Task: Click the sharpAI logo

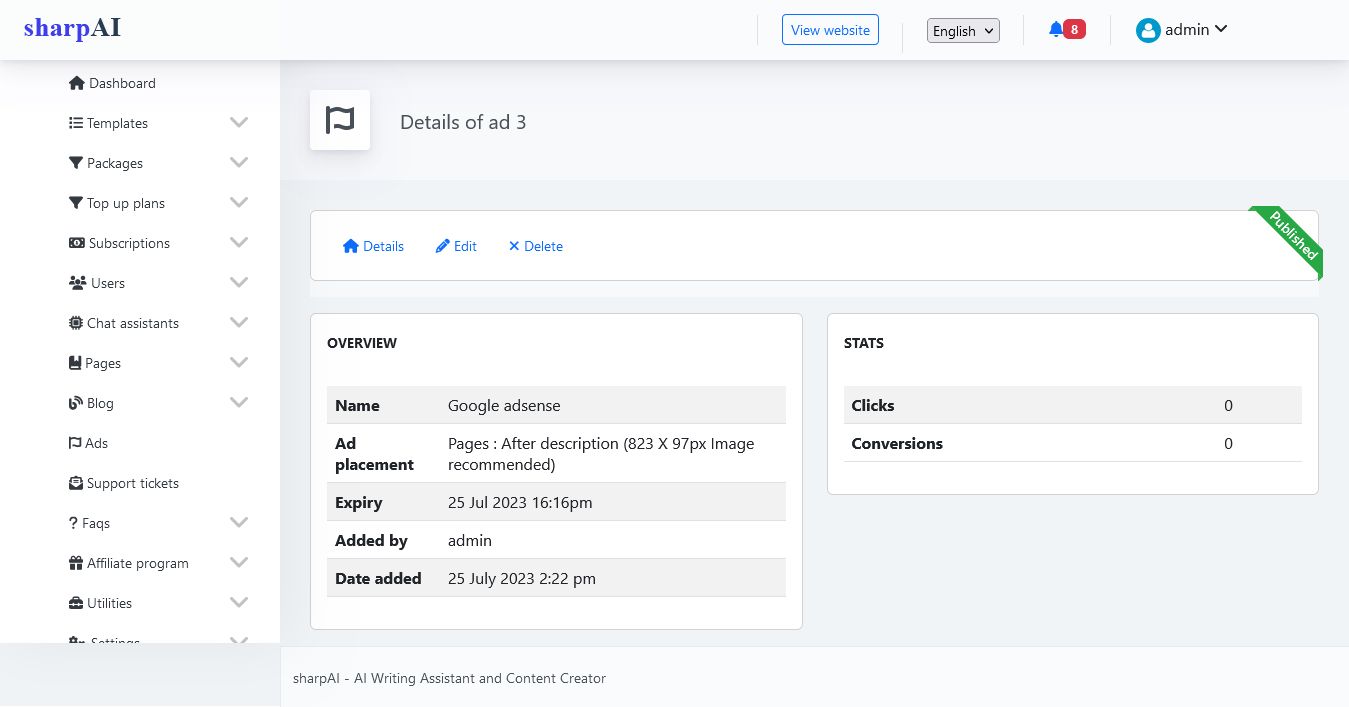Action: click(72, 28)
